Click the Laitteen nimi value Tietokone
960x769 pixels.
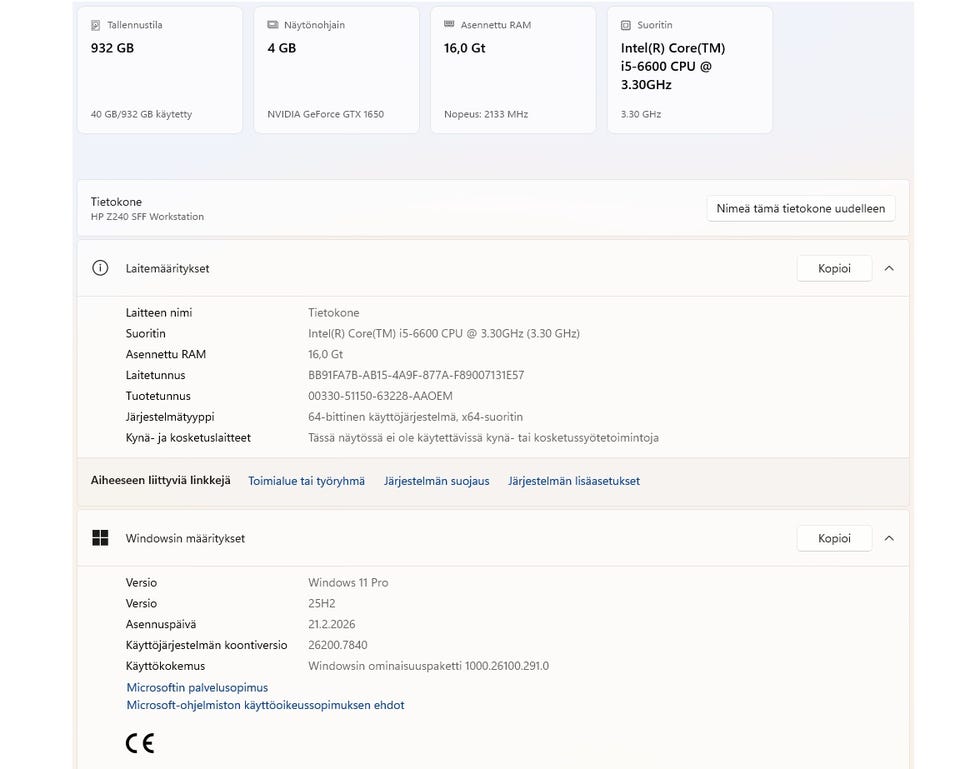(x=334, y=313)
